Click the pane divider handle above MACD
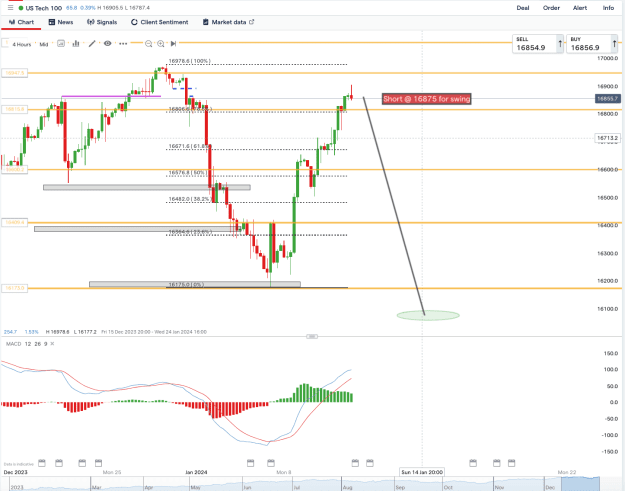This screenshot has width=625, height=491. 312,336
